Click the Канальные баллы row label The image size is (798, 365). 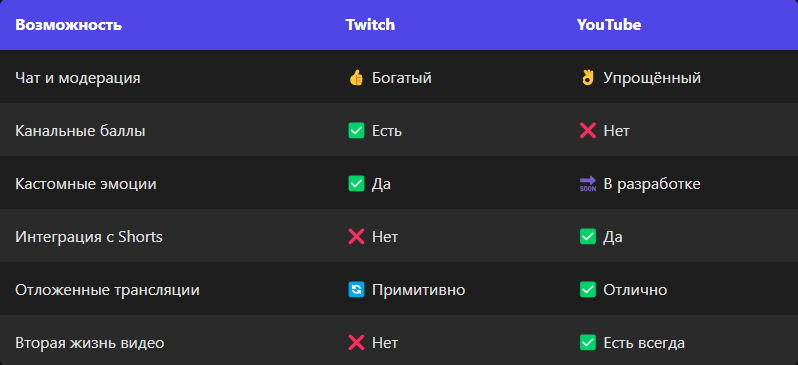click(80, 131)
